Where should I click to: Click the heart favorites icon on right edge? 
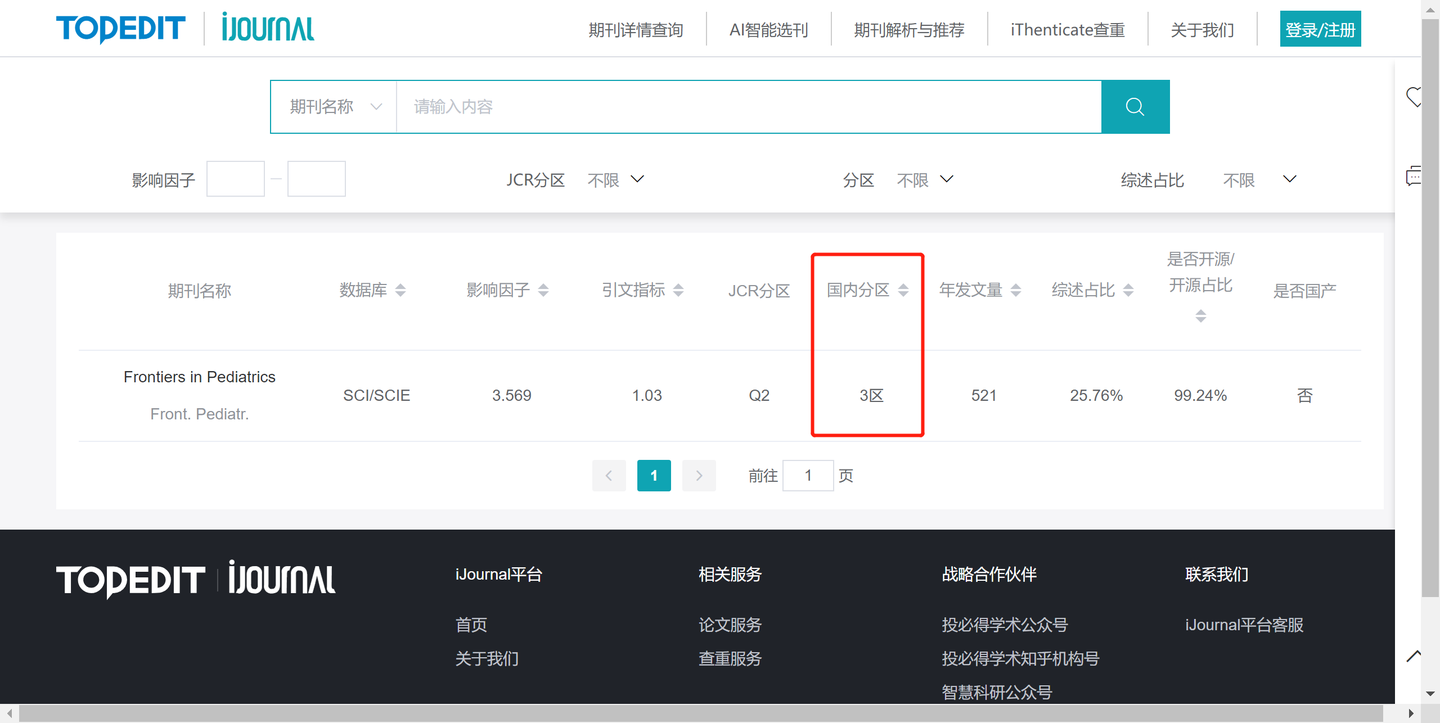(1414, 97)
